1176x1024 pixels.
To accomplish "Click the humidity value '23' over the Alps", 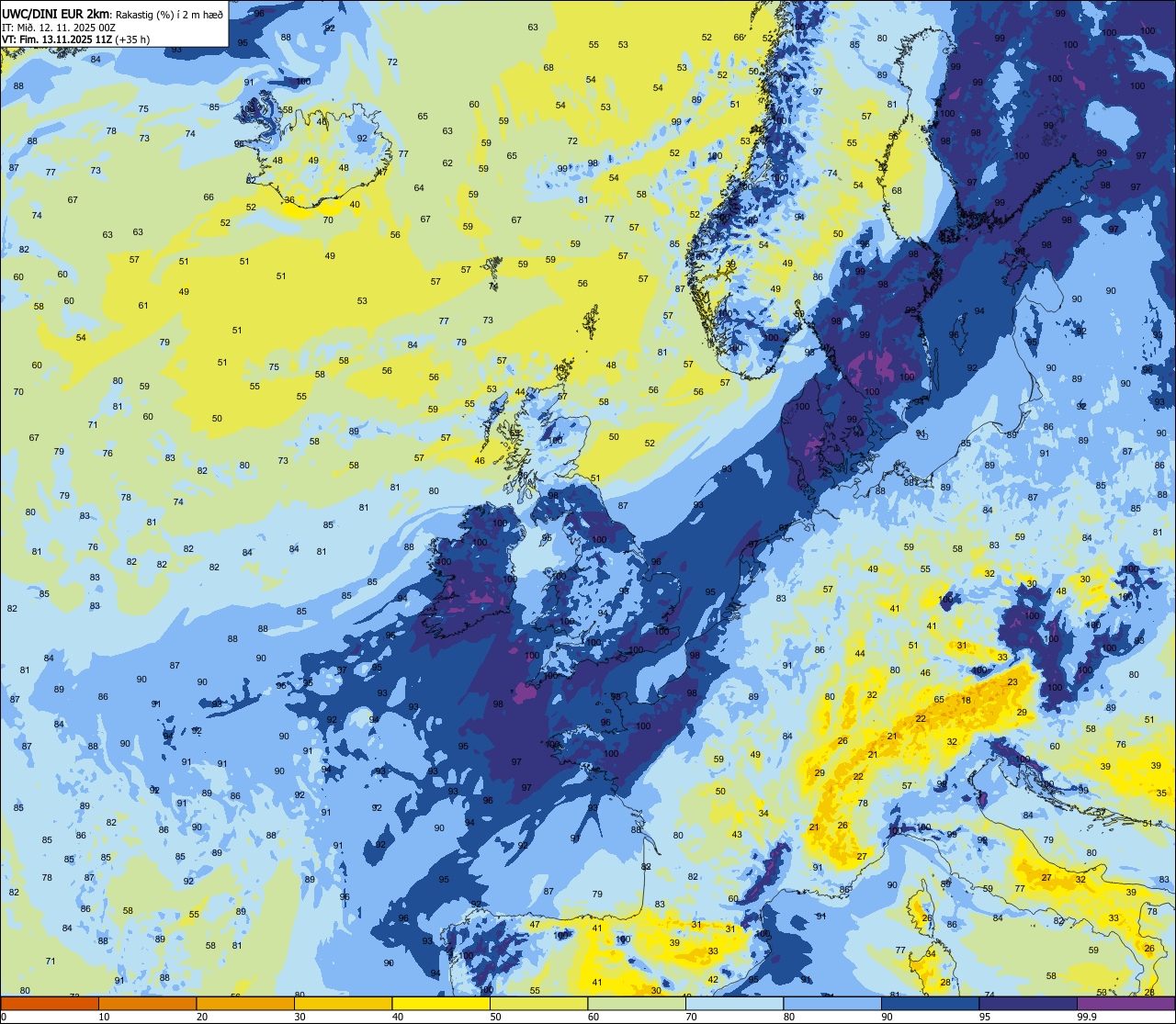I will point(1012,681).
